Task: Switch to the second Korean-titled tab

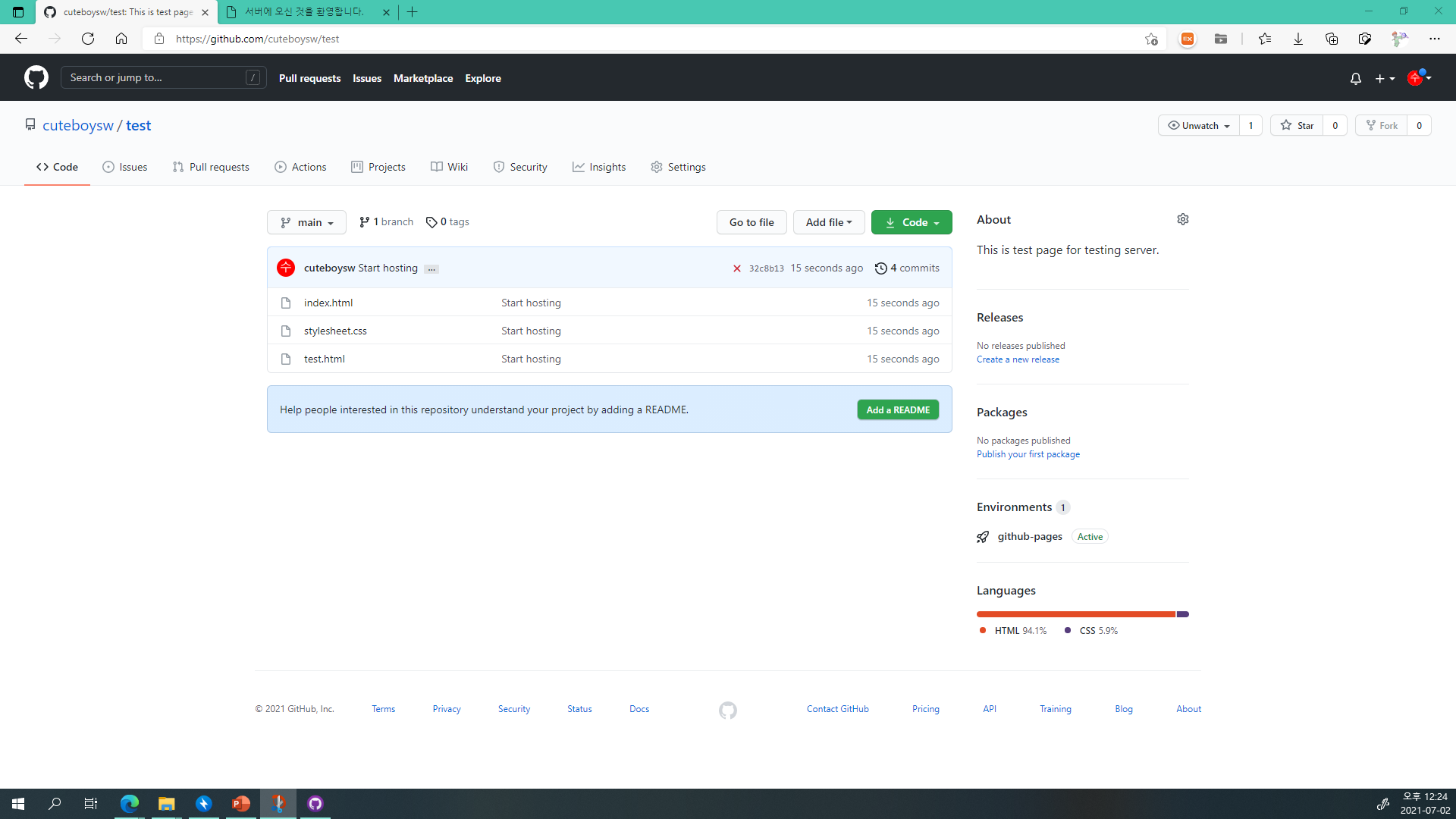Action: point(309,12)
